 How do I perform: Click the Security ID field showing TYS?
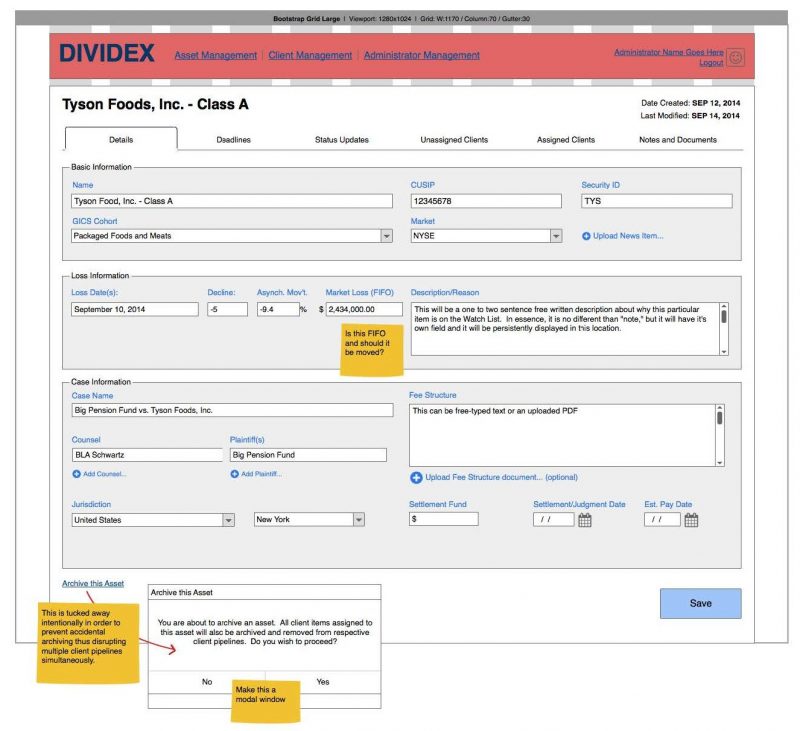pos(657,201)
